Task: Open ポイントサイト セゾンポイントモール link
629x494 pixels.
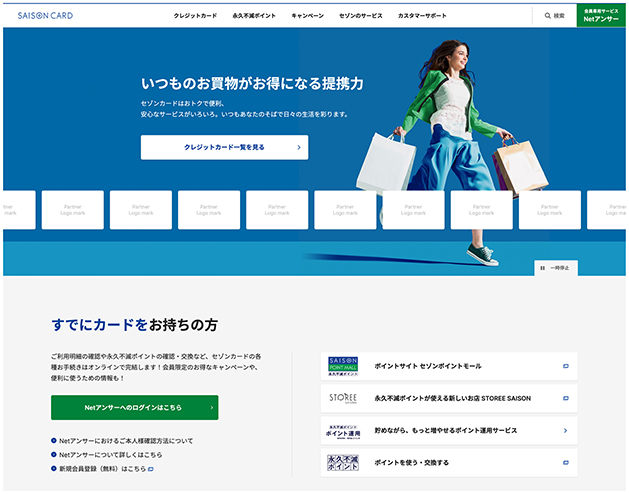Action: (449, 366)
